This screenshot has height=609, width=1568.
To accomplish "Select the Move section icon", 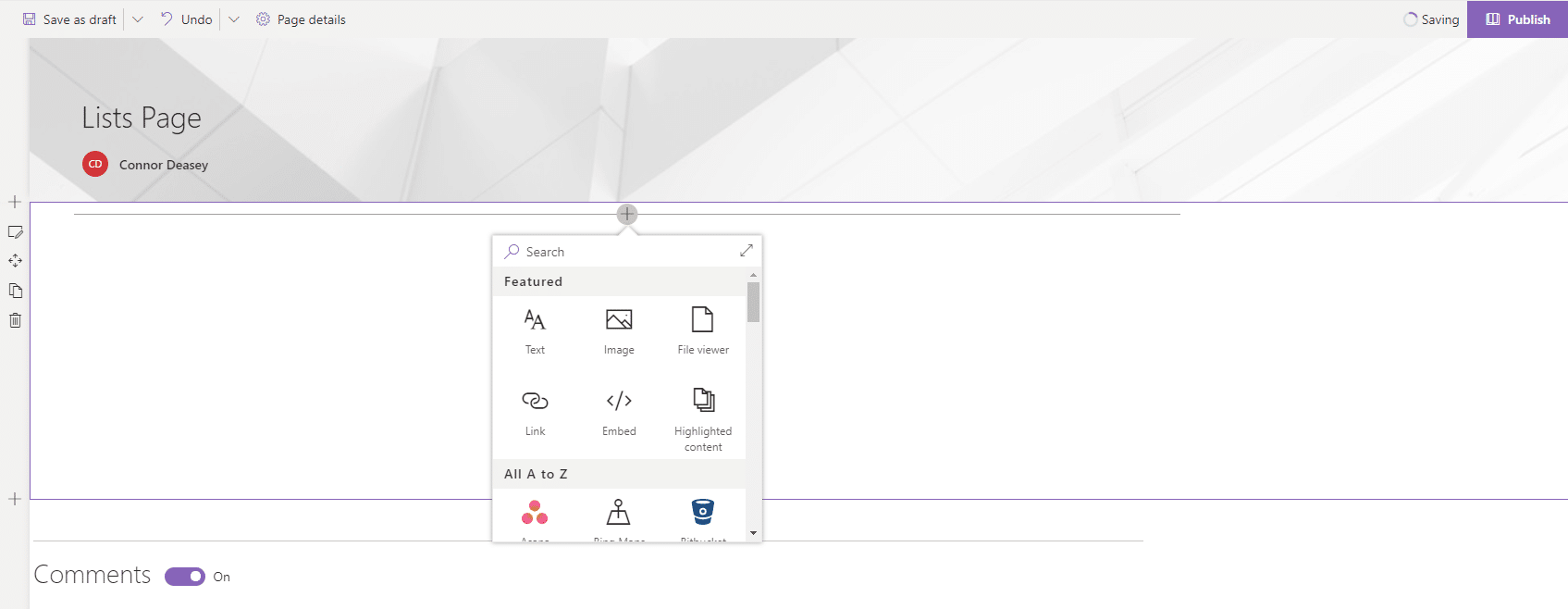I will coord(15,261).
